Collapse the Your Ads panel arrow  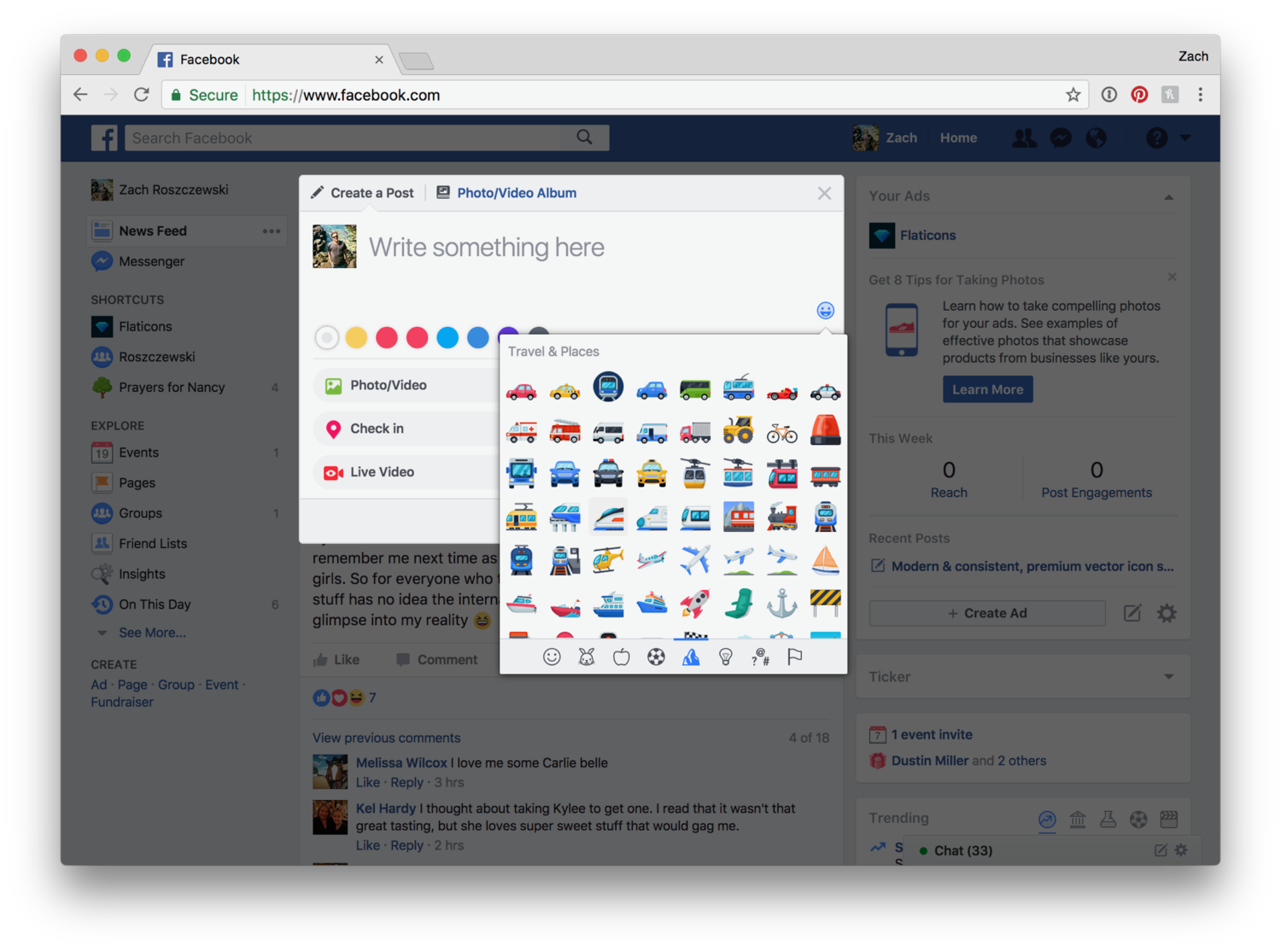pyautogui.click(x=1169, y=197)
